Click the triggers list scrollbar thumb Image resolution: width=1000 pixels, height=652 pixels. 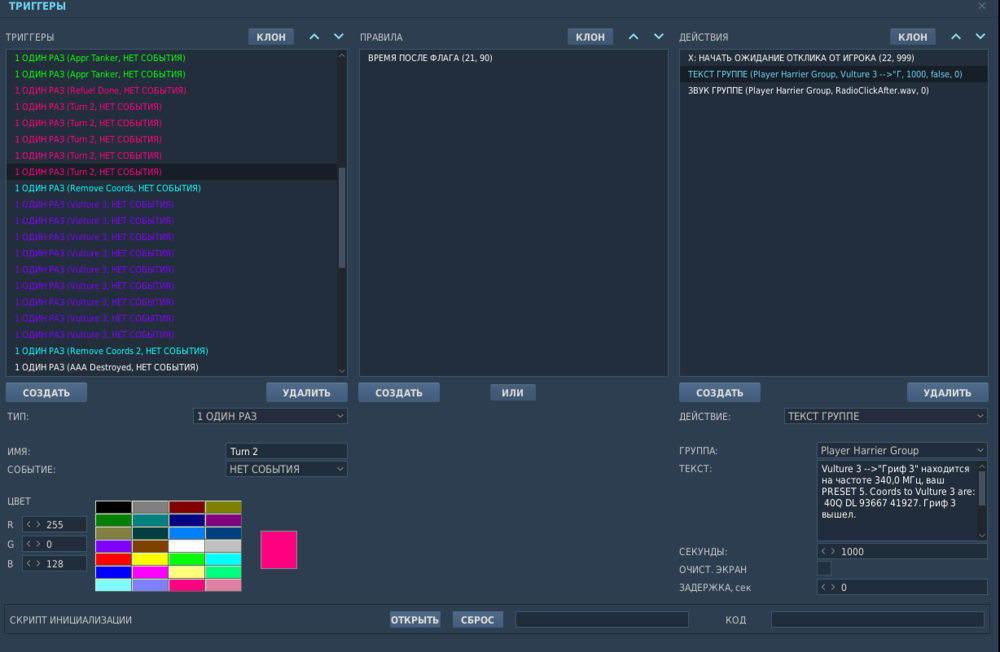coord(342,218)
